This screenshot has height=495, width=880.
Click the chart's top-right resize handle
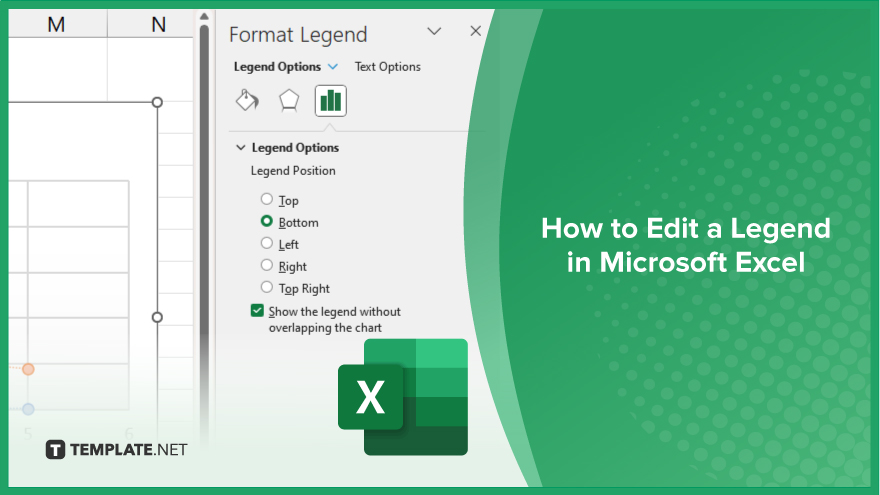point(157,102)
